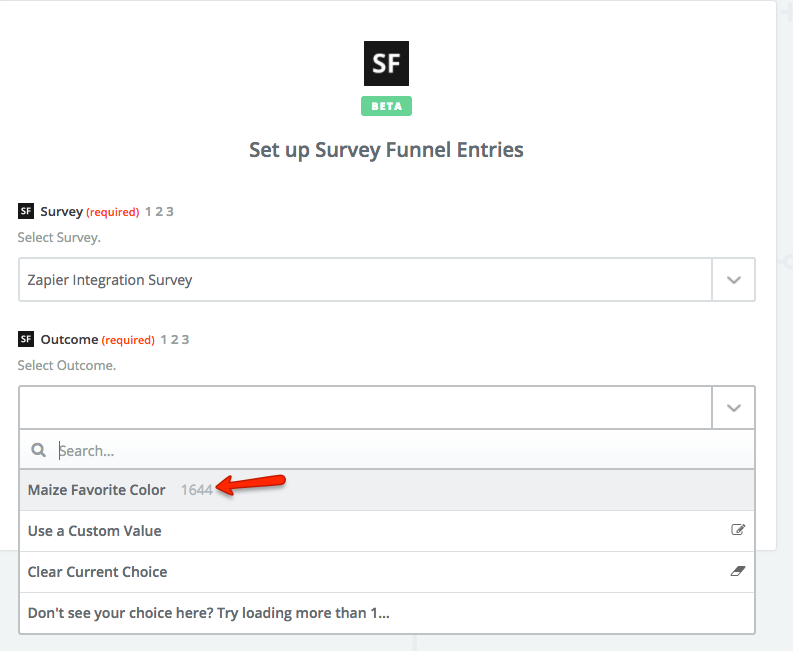Select the Maize Favorite Color option
The height and width of the screenshot is (651, 793).
coord(97,490)
